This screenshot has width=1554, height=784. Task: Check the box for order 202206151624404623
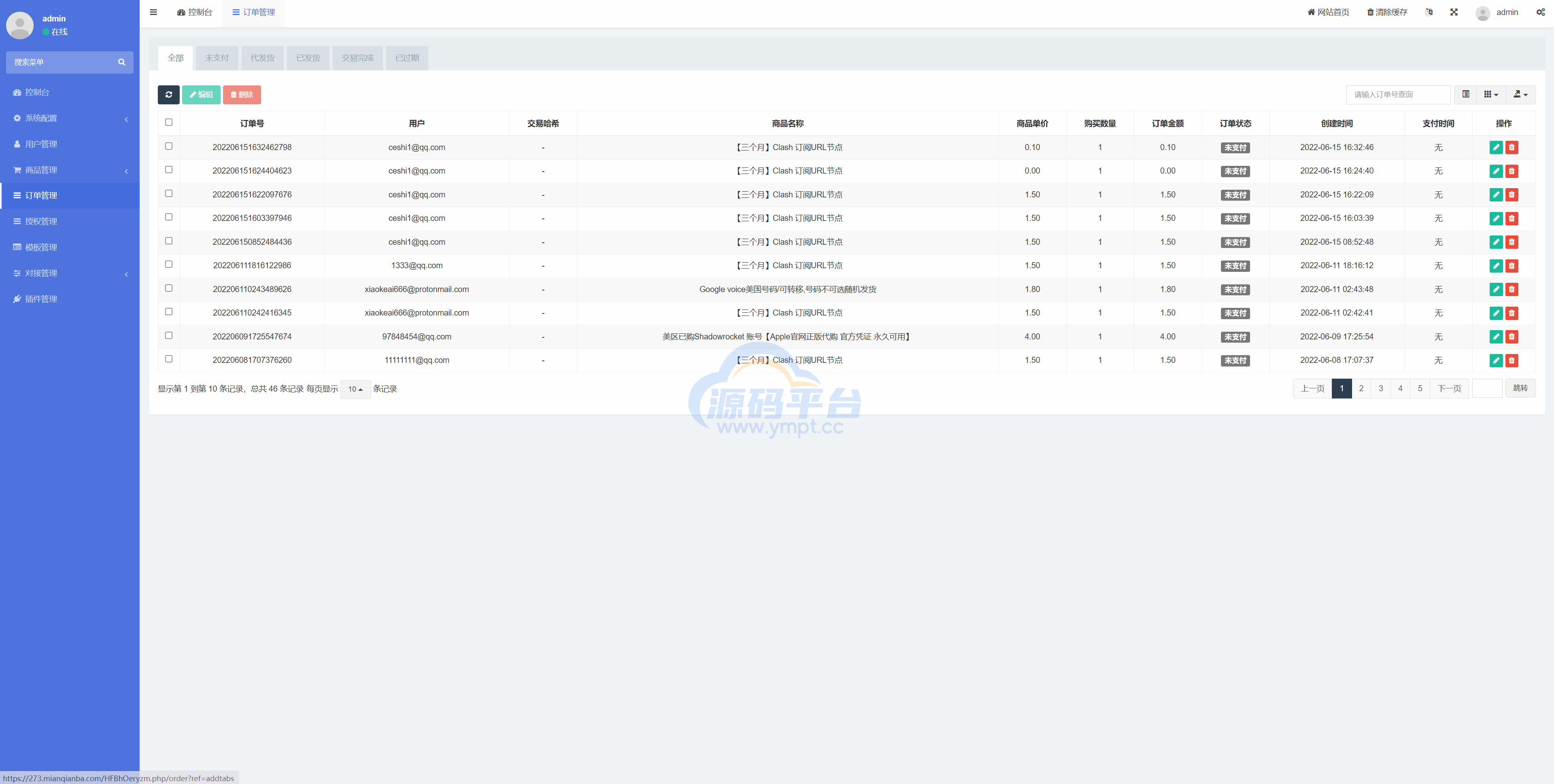coord(169,170)
